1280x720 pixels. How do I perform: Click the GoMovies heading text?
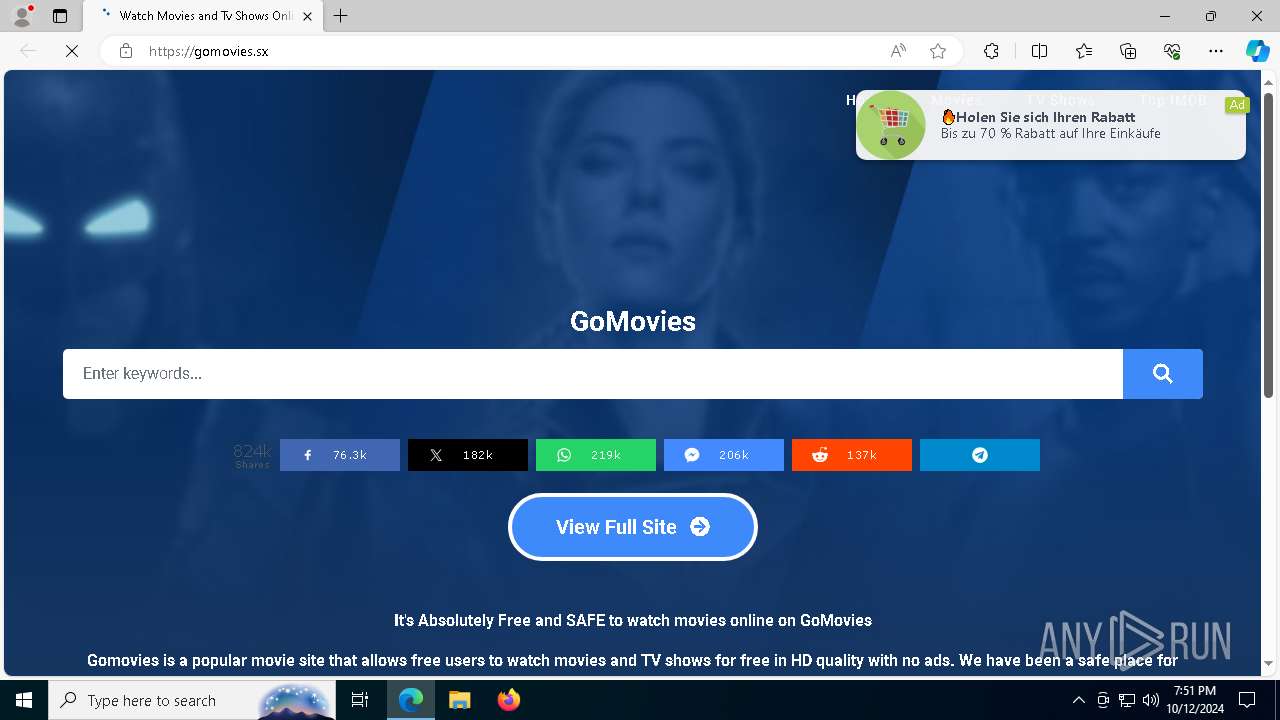(x=633, y=321)
